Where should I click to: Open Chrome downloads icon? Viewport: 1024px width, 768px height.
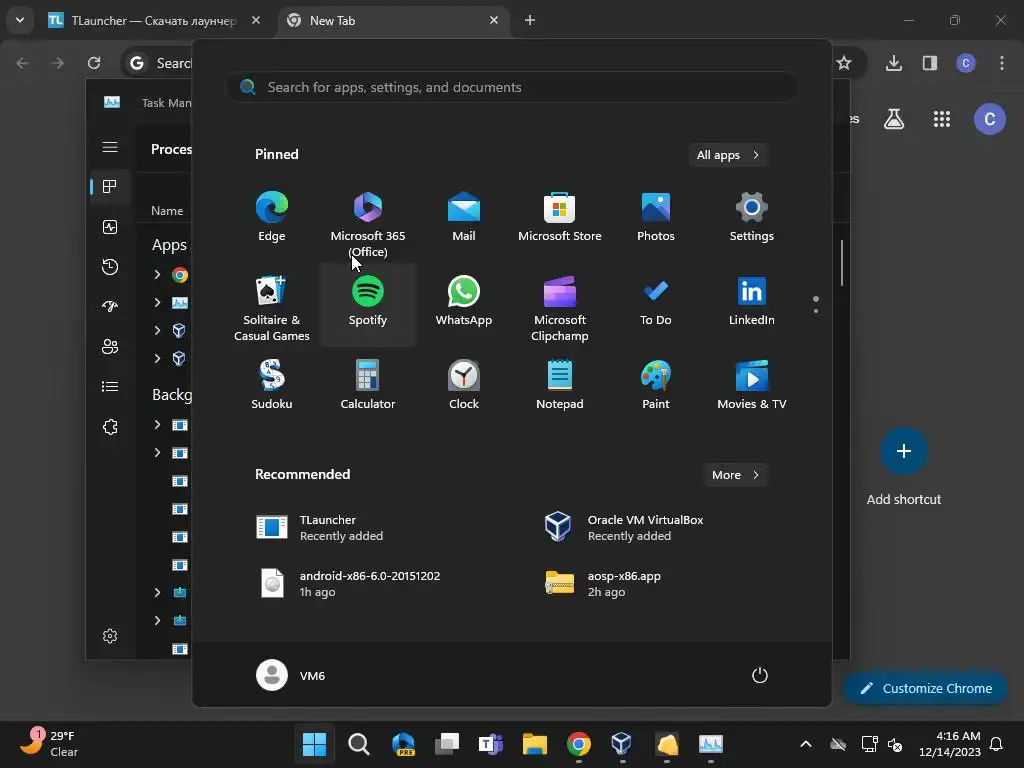click(894, 63)
